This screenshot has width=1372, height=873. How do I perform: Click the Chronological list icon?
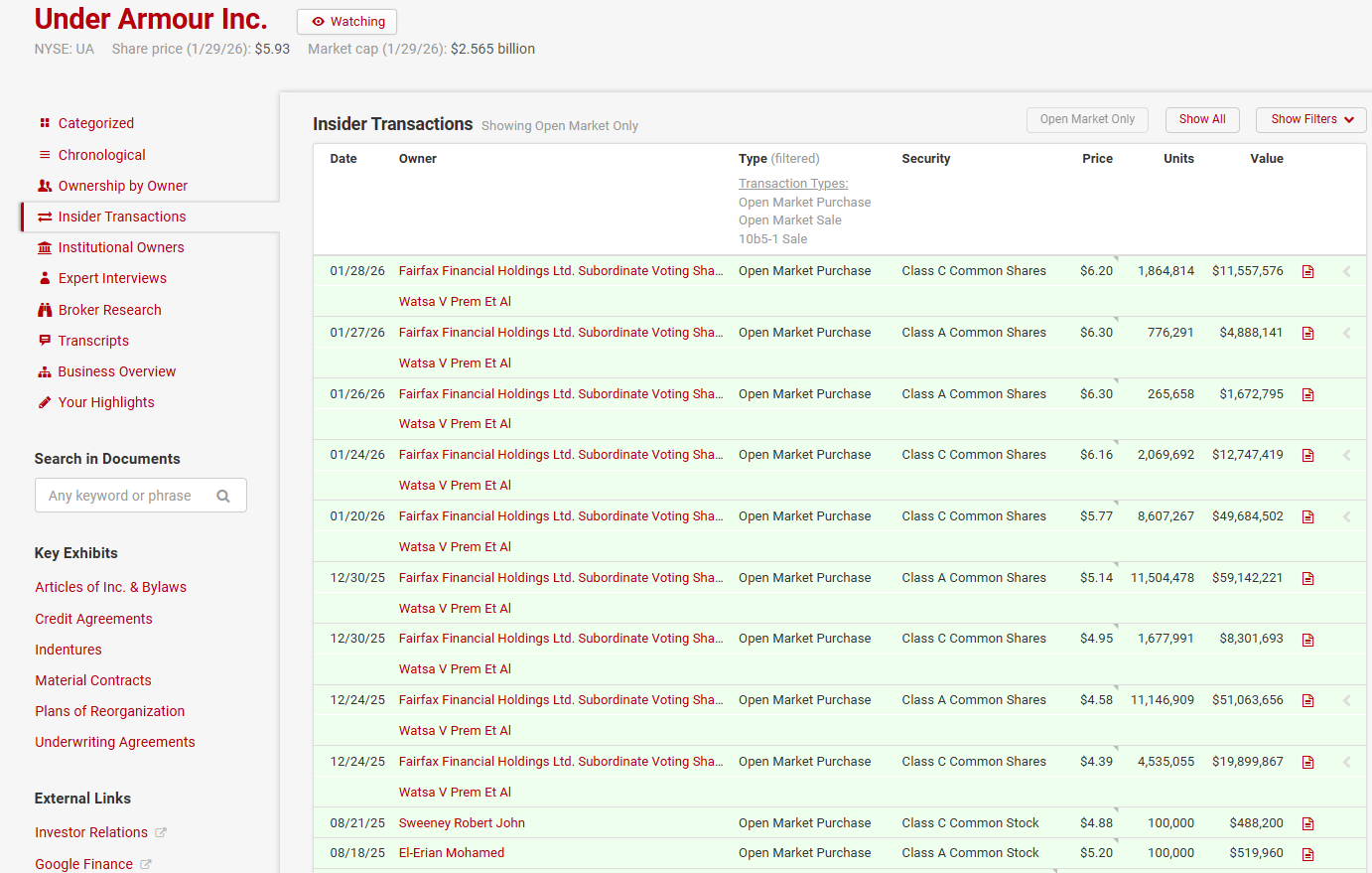45,155
